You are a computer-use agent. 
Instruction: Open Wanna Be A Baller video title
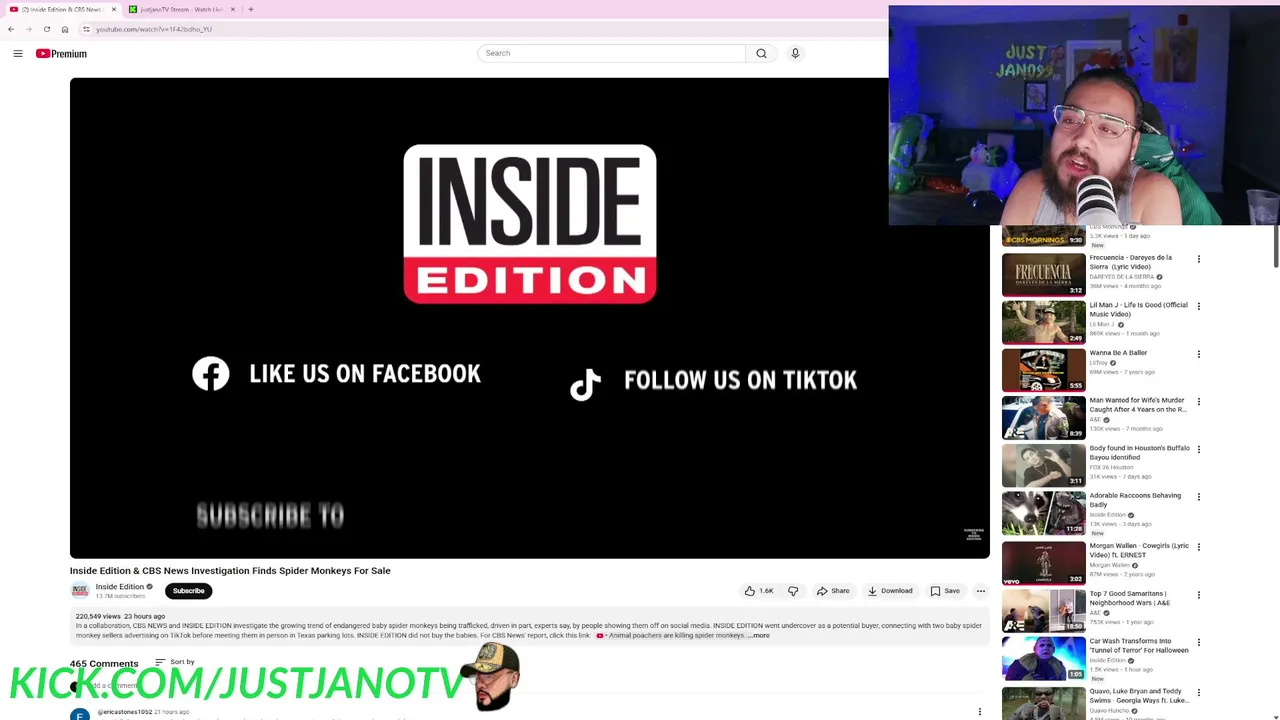point(1118,353)
